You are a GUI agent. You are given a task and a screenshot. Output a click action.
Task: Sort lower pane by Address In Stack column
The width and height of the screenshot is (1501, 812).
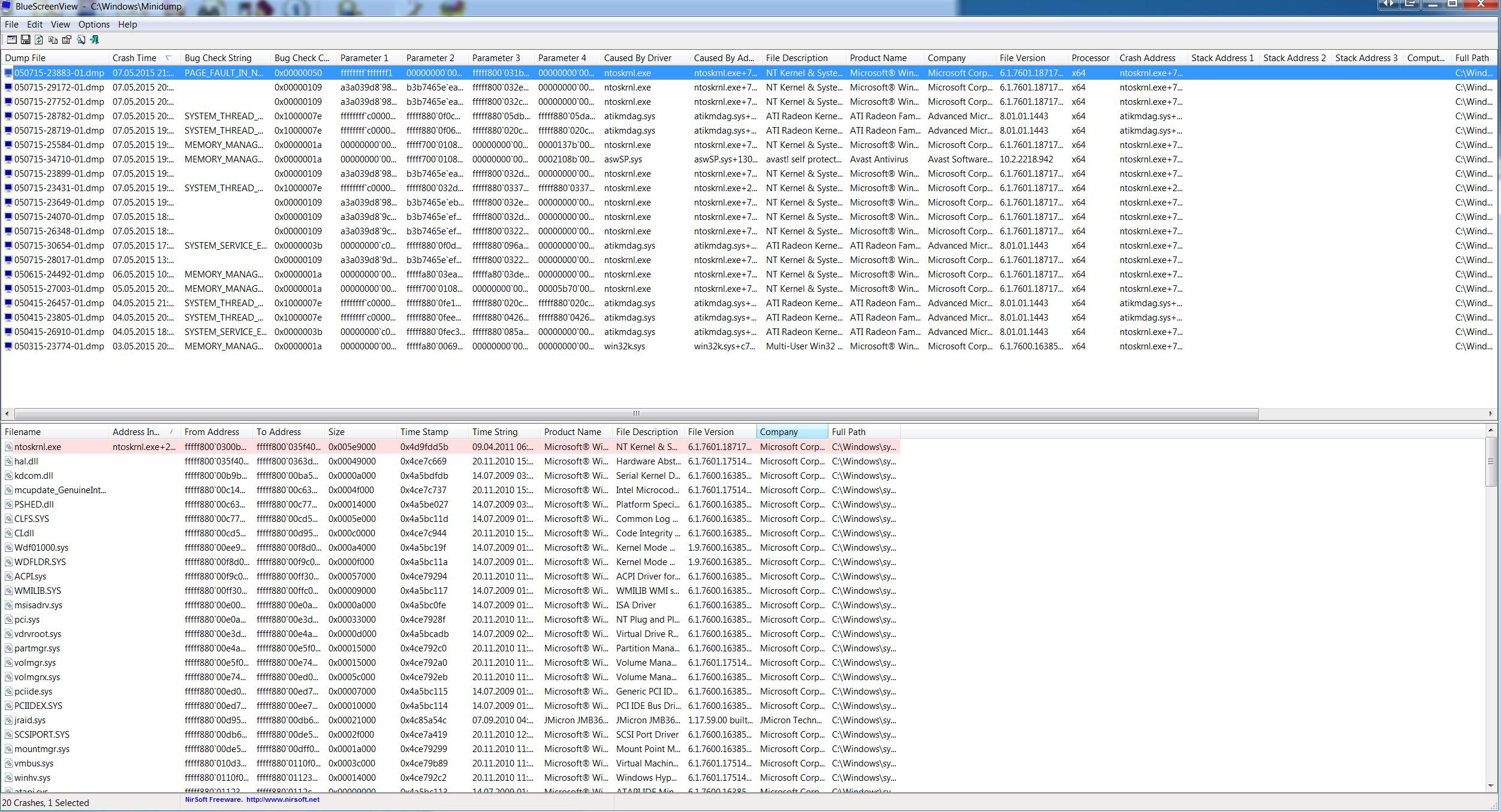point(137,432)
